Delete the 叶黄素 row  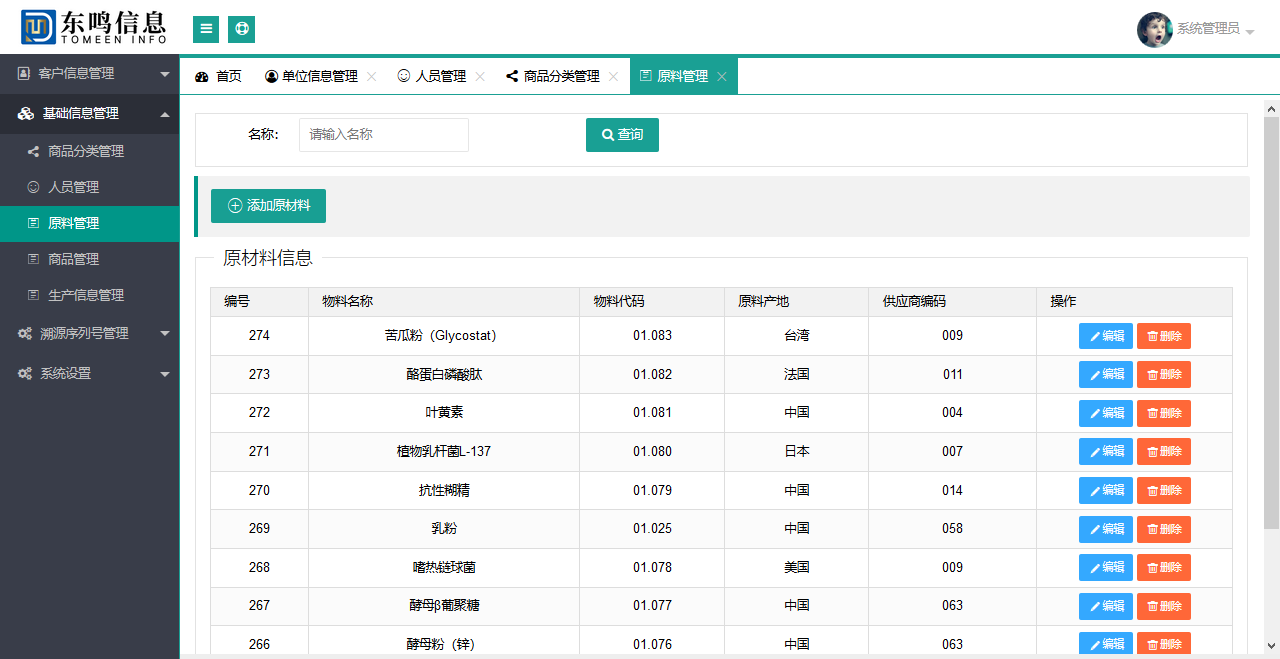pos(1163,413)
